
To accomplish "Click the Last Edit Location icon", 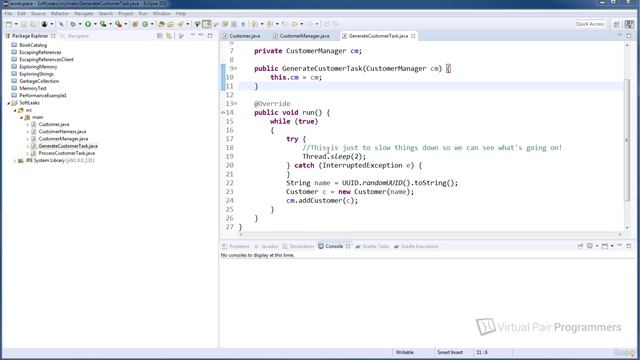I will pyautogui.click(x=284, y=24).
